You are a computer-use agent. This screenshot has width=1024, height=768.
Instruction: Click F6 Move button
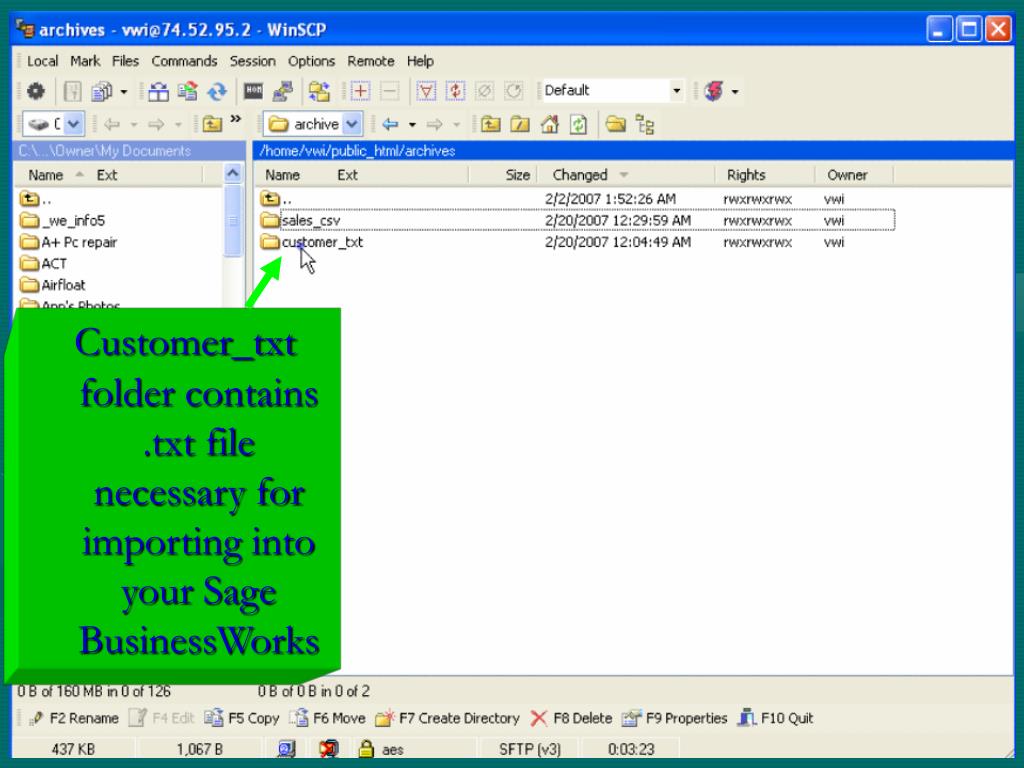click(x=327, y=718)
